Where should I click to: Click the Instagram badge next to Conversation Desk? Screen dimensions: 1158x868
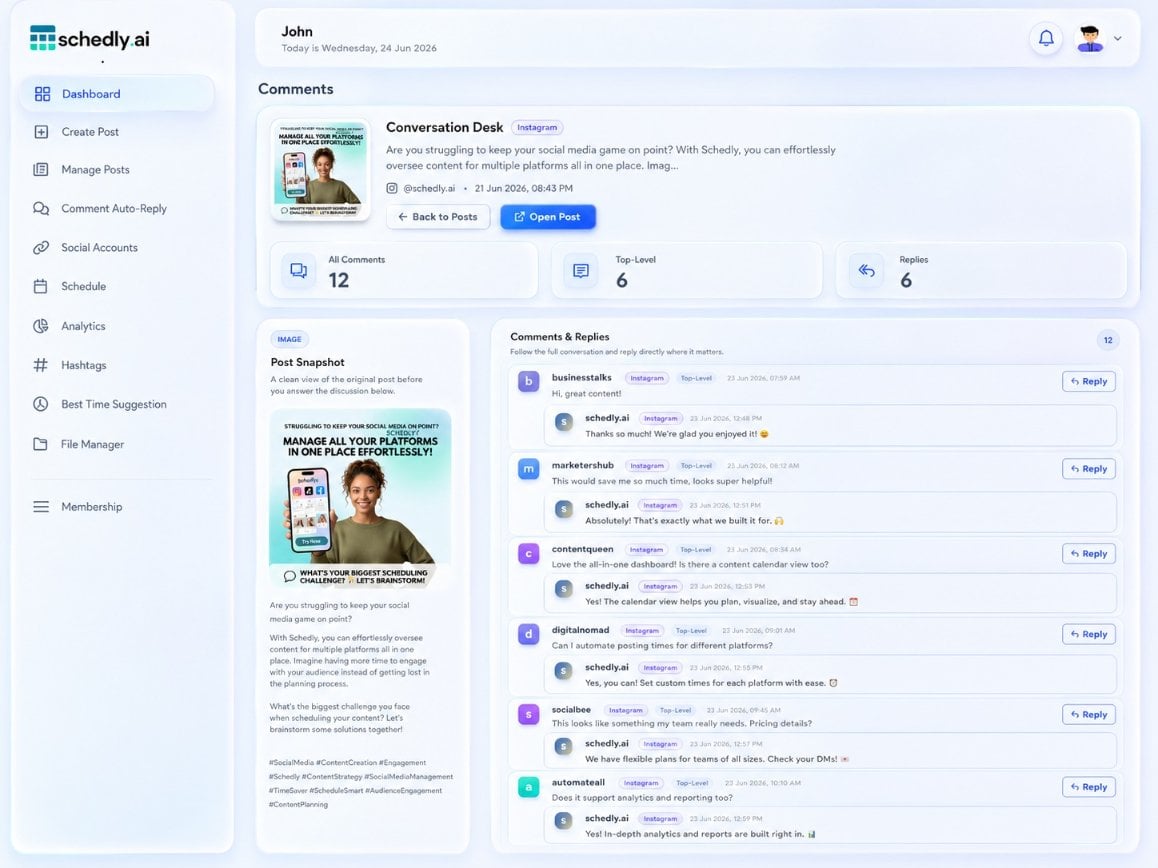(x=537, y=127)
